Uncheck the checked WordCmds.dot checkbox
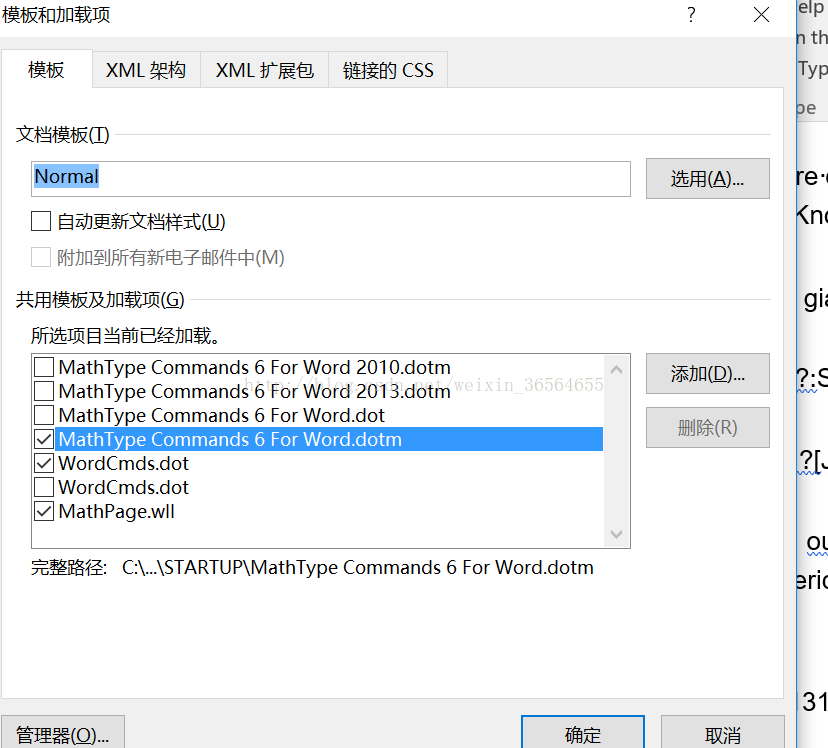Image resolution: width=828 pixels, height=748 pixels. 44,463
